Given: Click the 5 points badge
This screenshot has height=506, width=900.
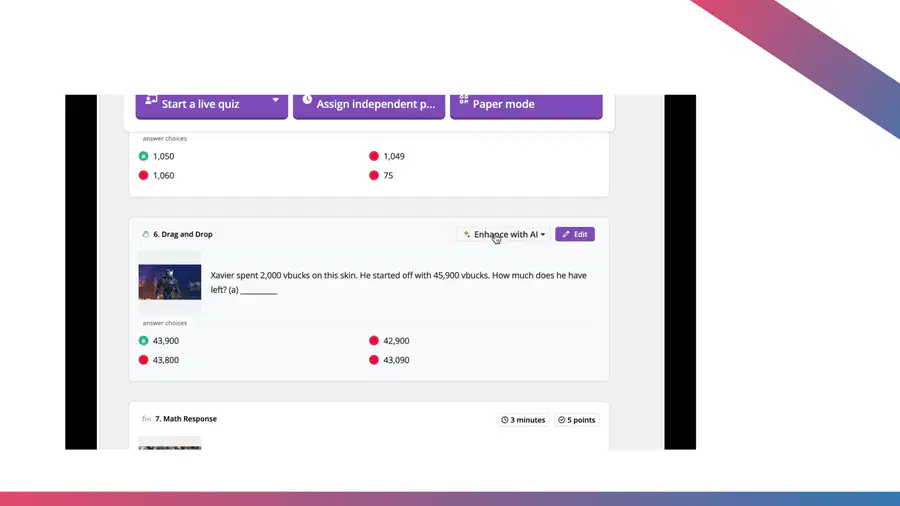Looking at the screenshot, I should pos(576,420).
